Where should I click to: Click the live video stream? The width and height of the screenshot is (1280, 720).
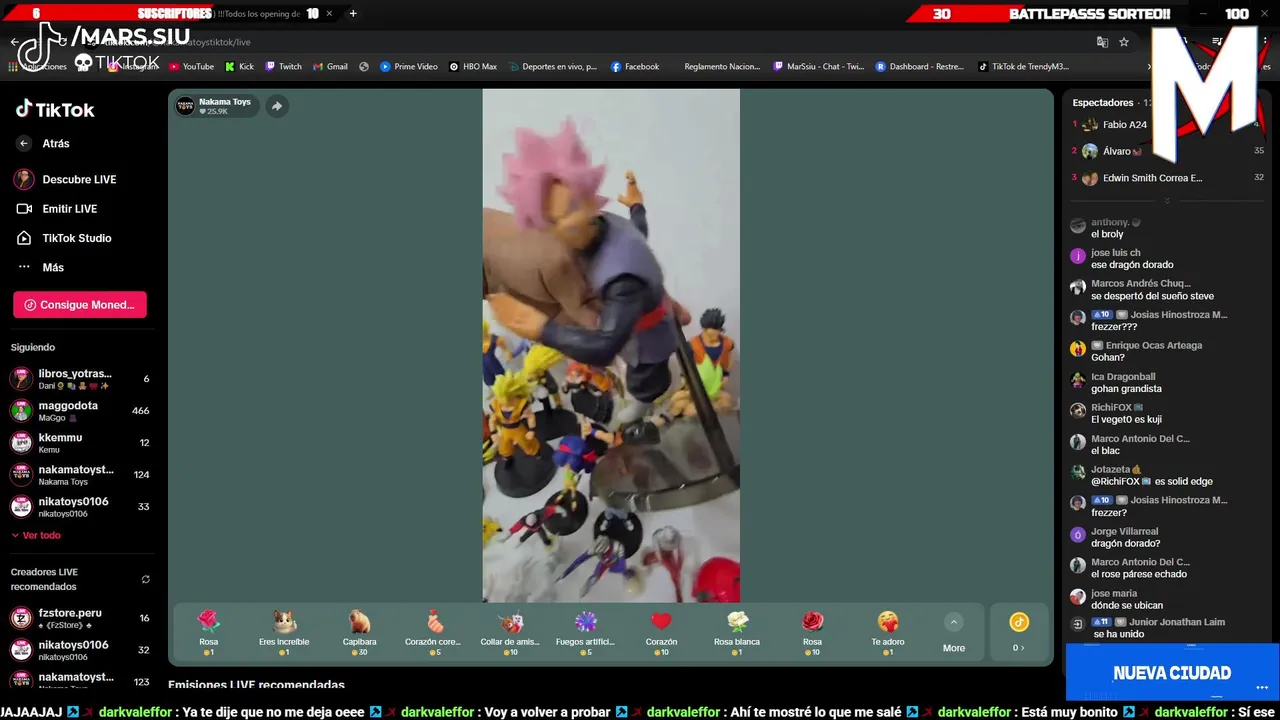[x=611, y=345]
